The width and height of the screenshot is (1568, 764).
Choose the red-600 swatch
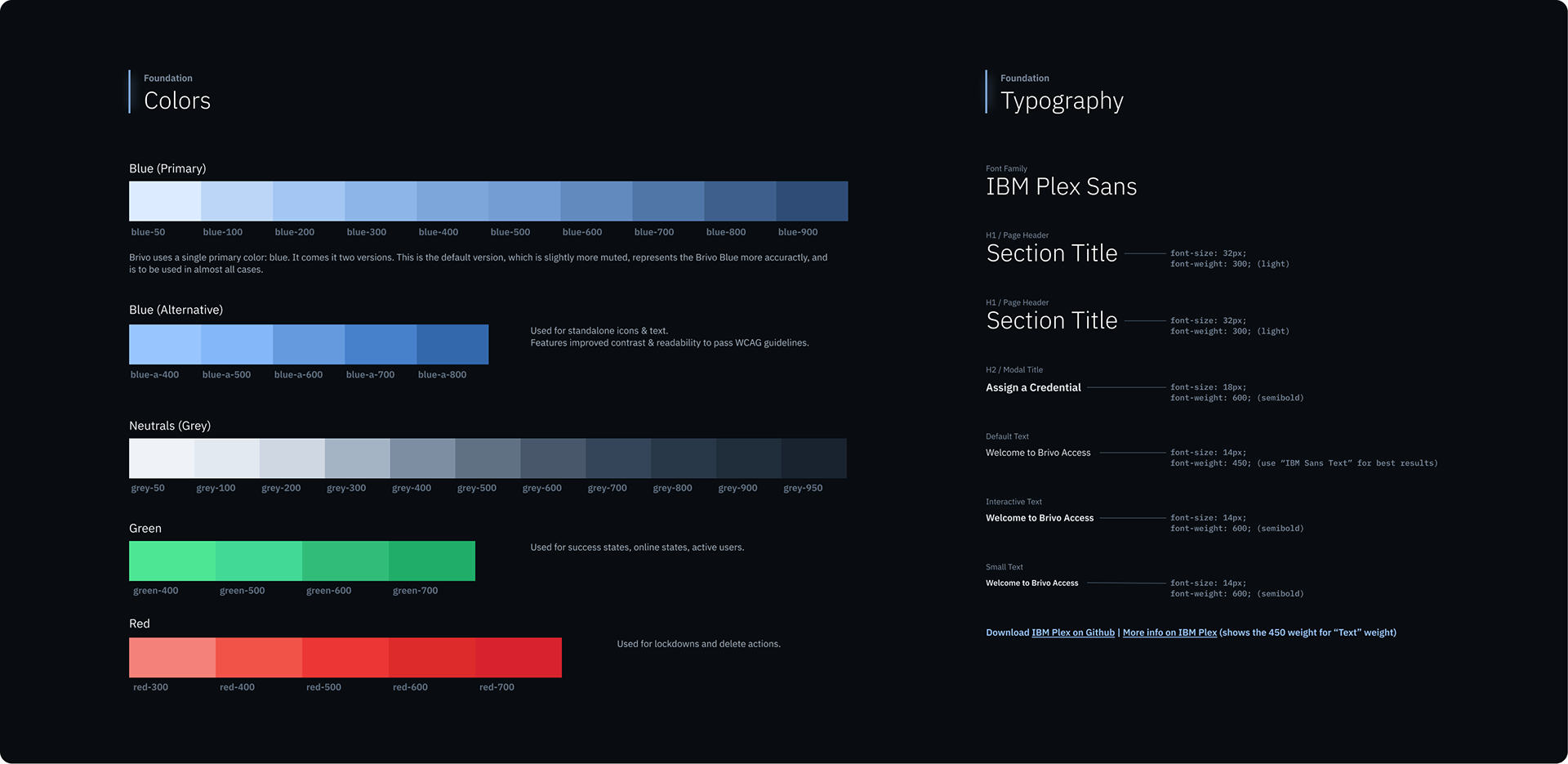pos(432,658)
